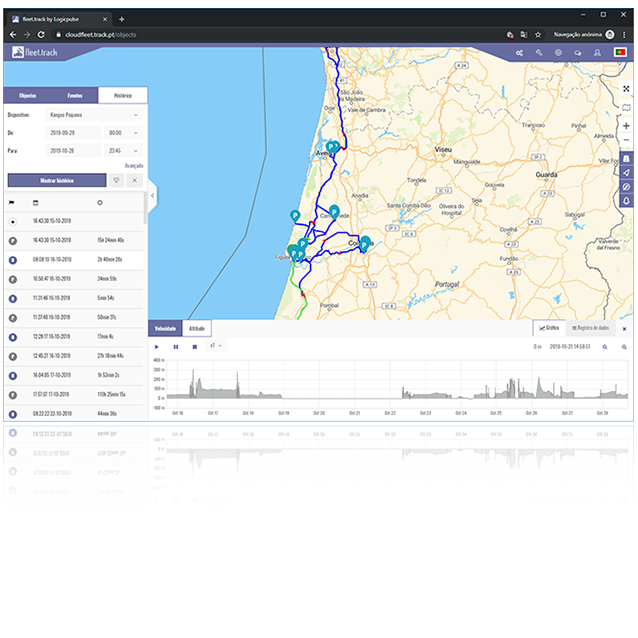Open the playback speed x1 dropdown
This screenshot has height=638, width=638.
coord(216,345)
